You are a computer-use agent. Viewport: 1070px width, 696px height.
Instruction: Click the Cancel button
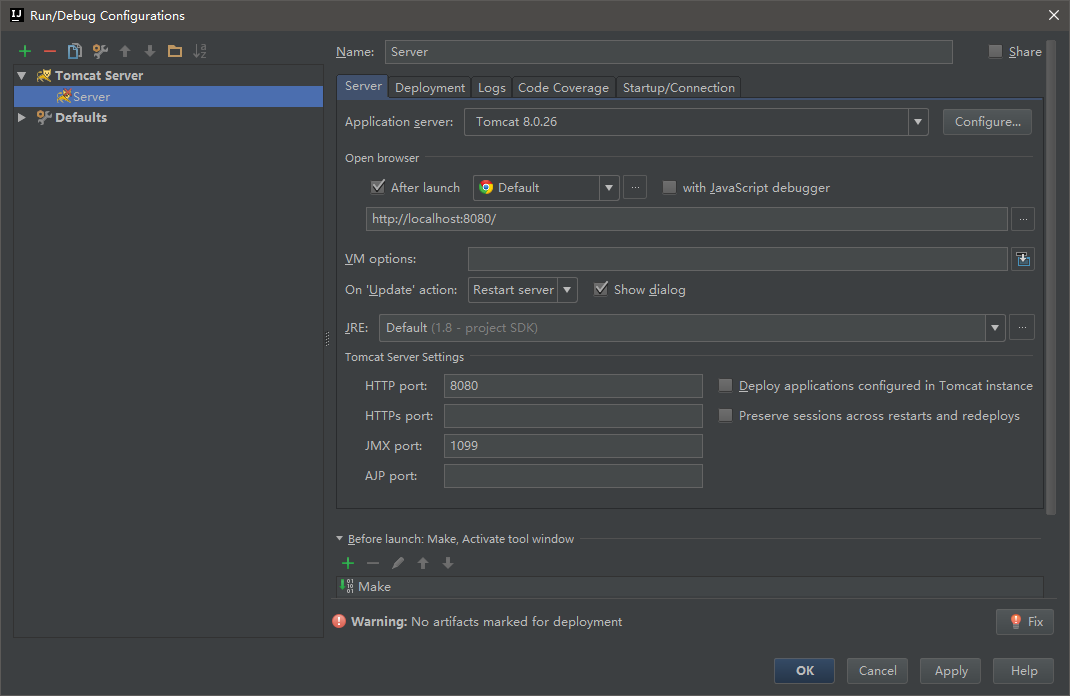click(878, 671)
